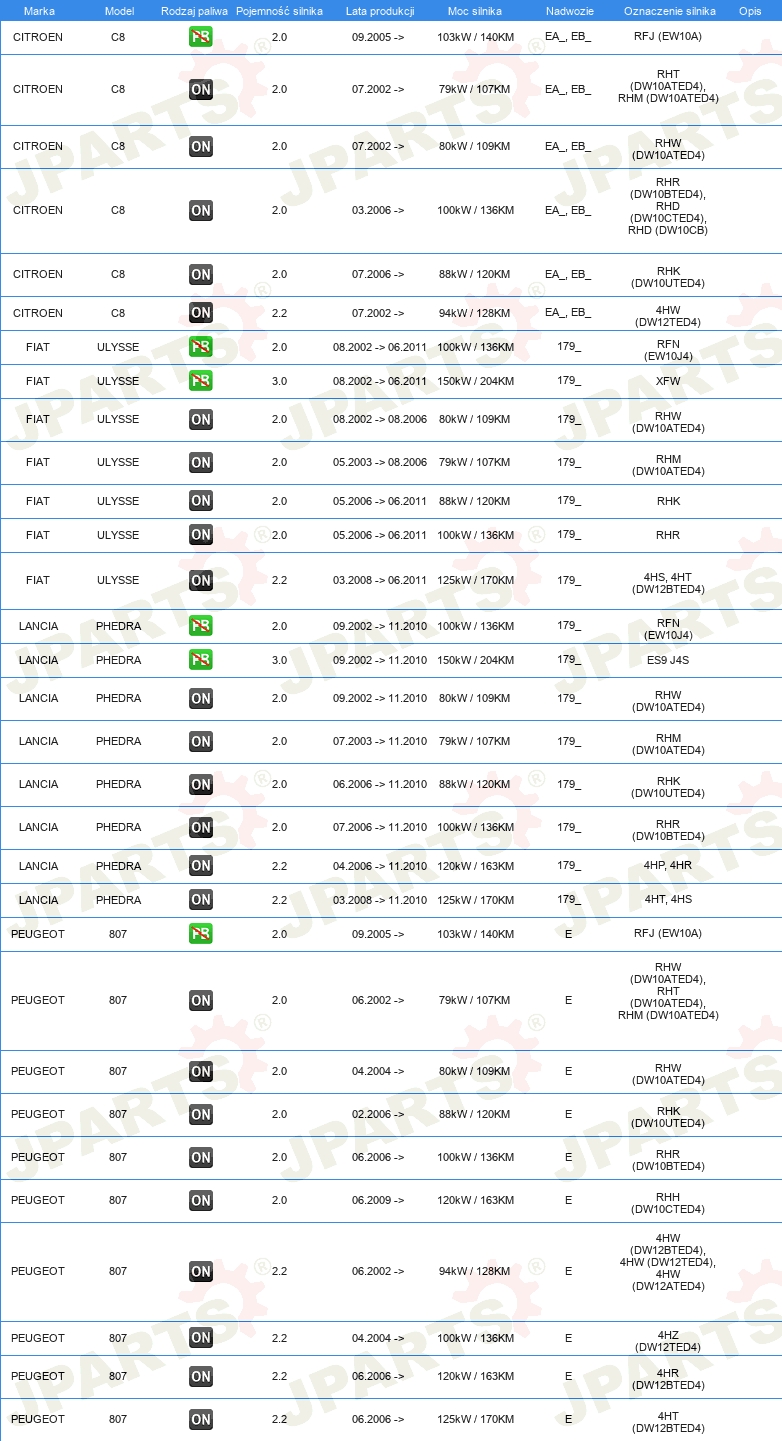This screenshot has width=782, height=1441.
Task: Click the ON diesel icon in the Peugeot 807 RHH (DW10CTED4) row
Action: coord(201,1200)
